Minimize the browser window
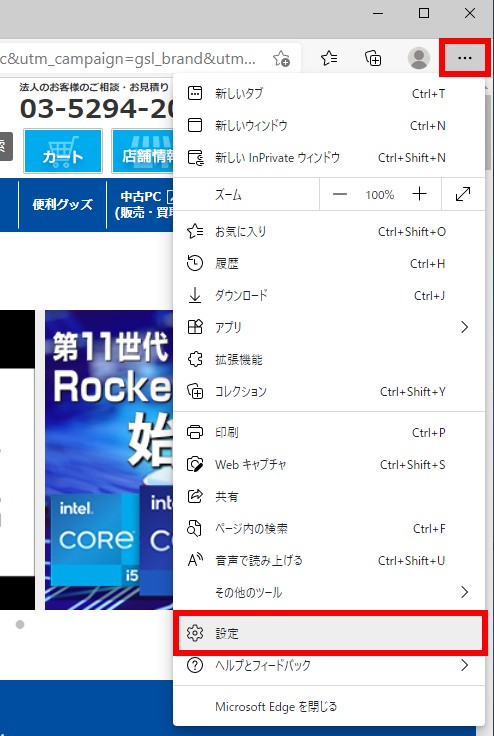This screenshot has width=494, height=736. (378, 13)
